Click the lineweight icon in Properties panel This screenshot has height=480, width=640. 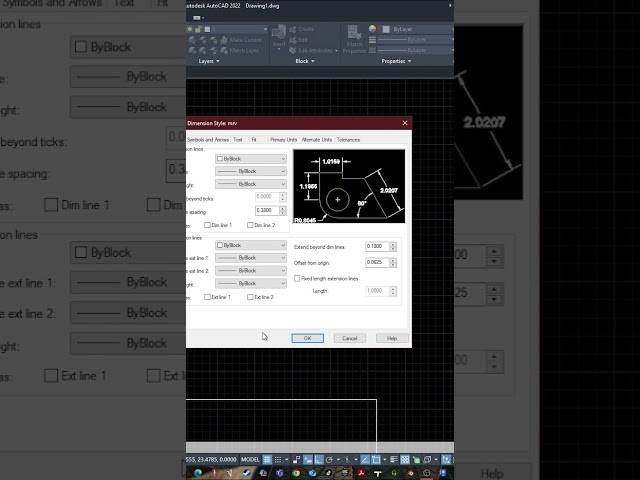click(x=372, y=40)
